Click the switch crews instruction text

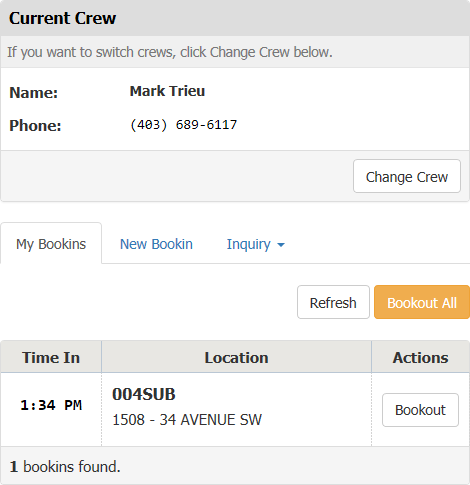click(170, 52)
